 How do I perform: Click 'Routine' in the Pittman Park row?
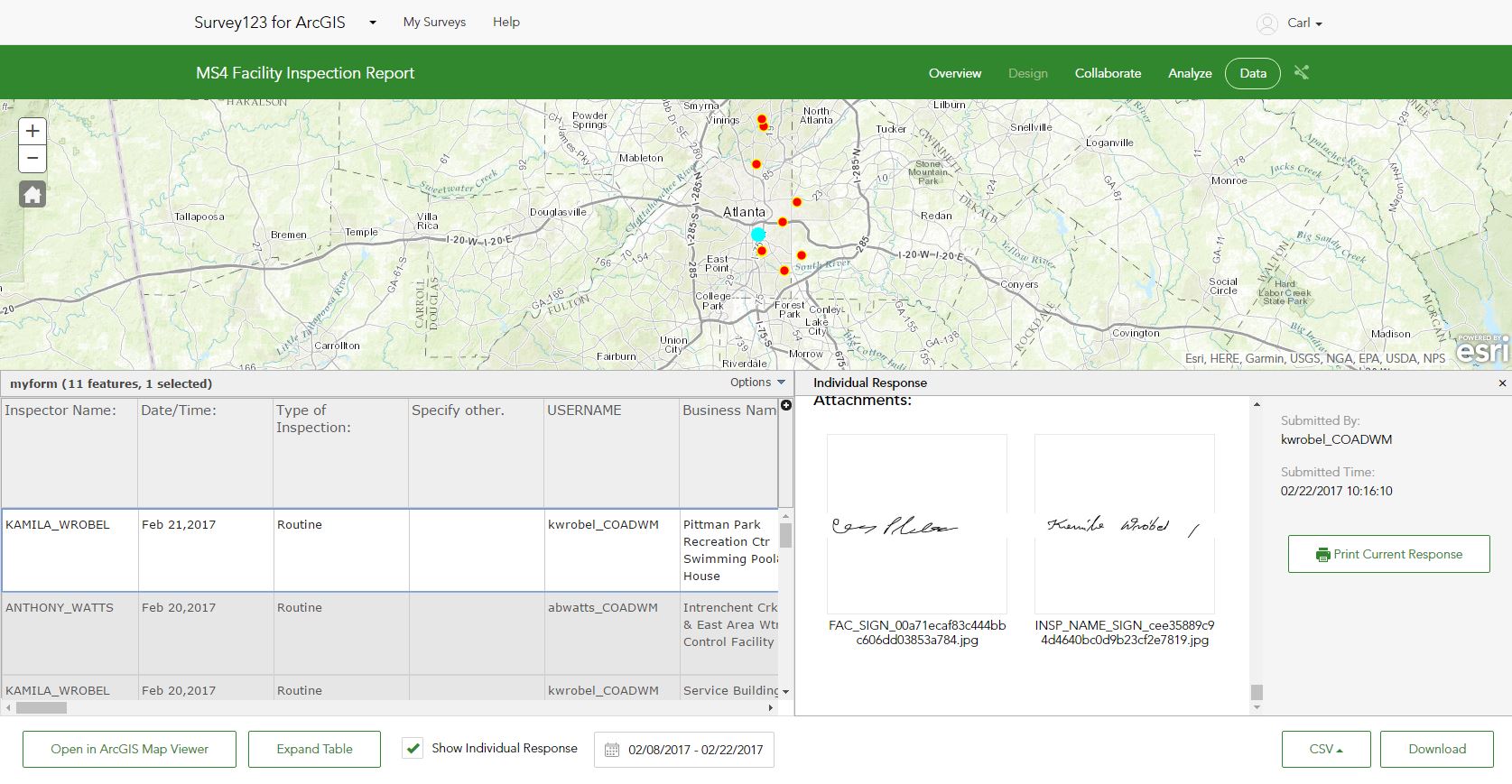pos(341,550)
